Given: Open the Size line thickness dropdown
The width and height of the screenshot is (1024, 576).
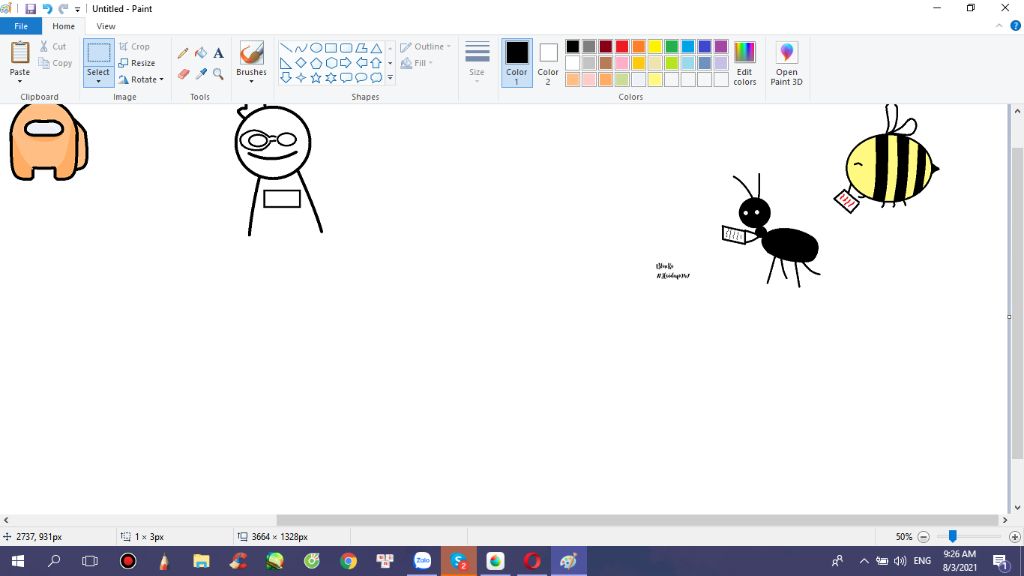Looking at the screenshot, I should pyautogui.click(x=477, y=63).
